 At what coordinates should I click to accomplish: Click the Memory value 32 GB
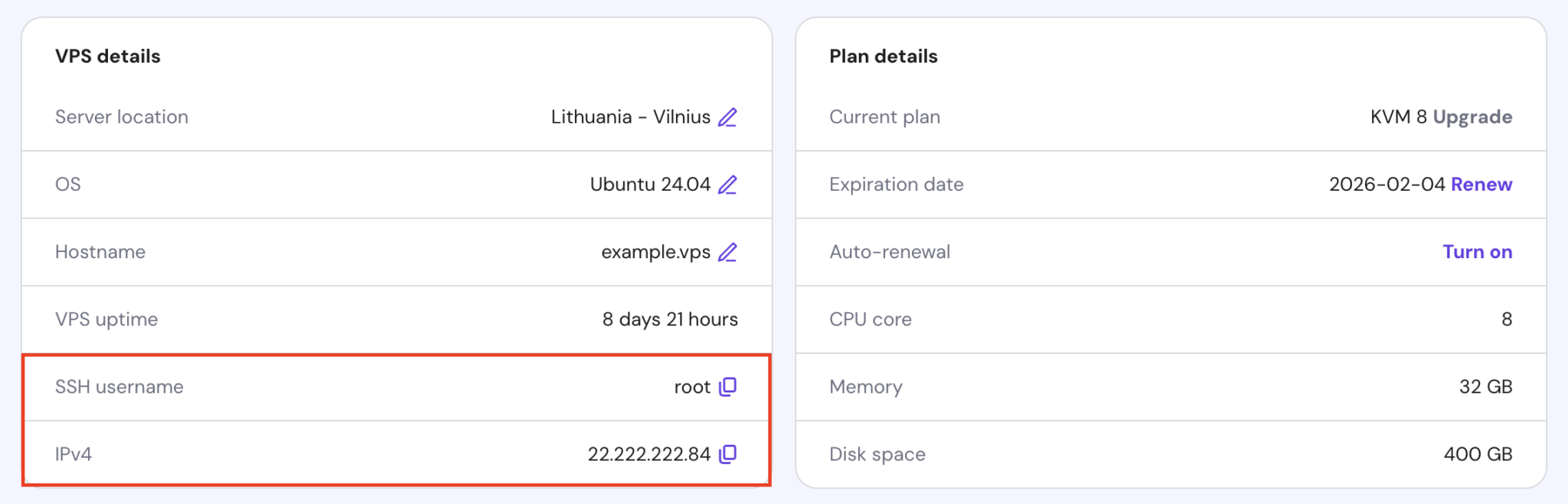(1486, 387)
